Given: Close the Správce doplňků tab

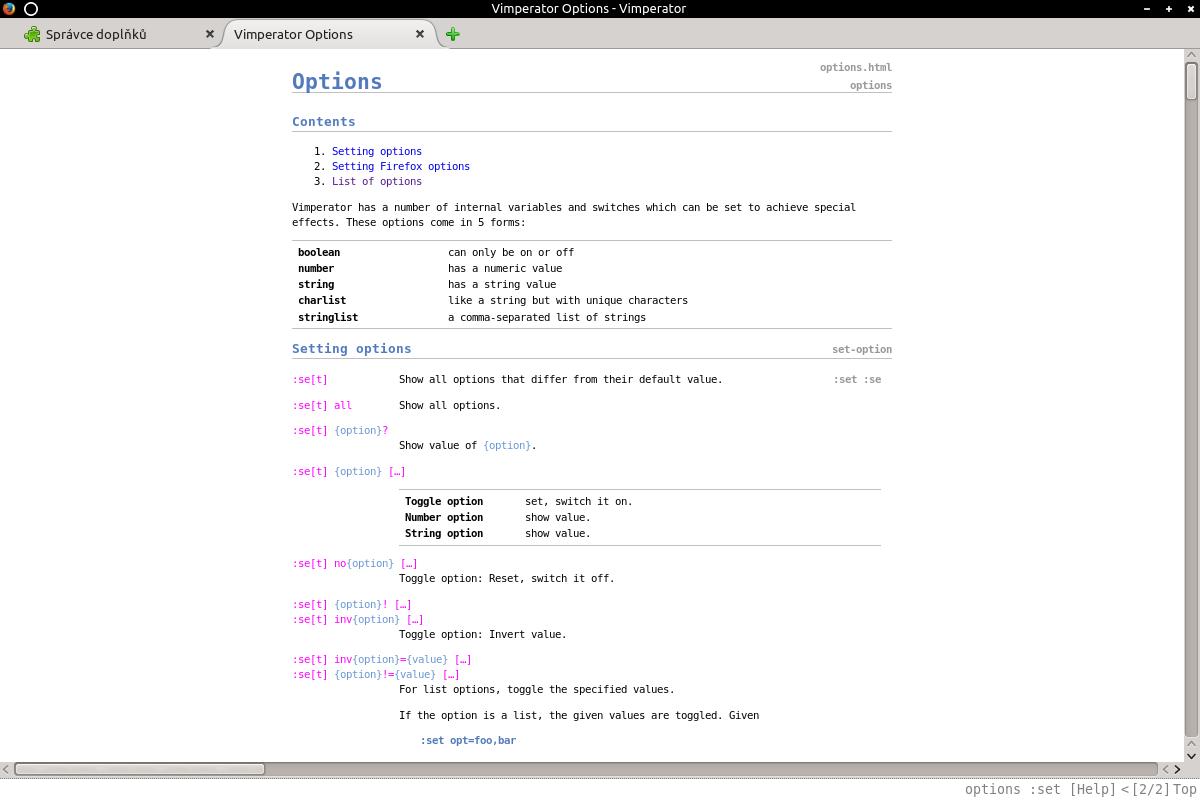Looking at the screenshot, I should pos(210,34).
